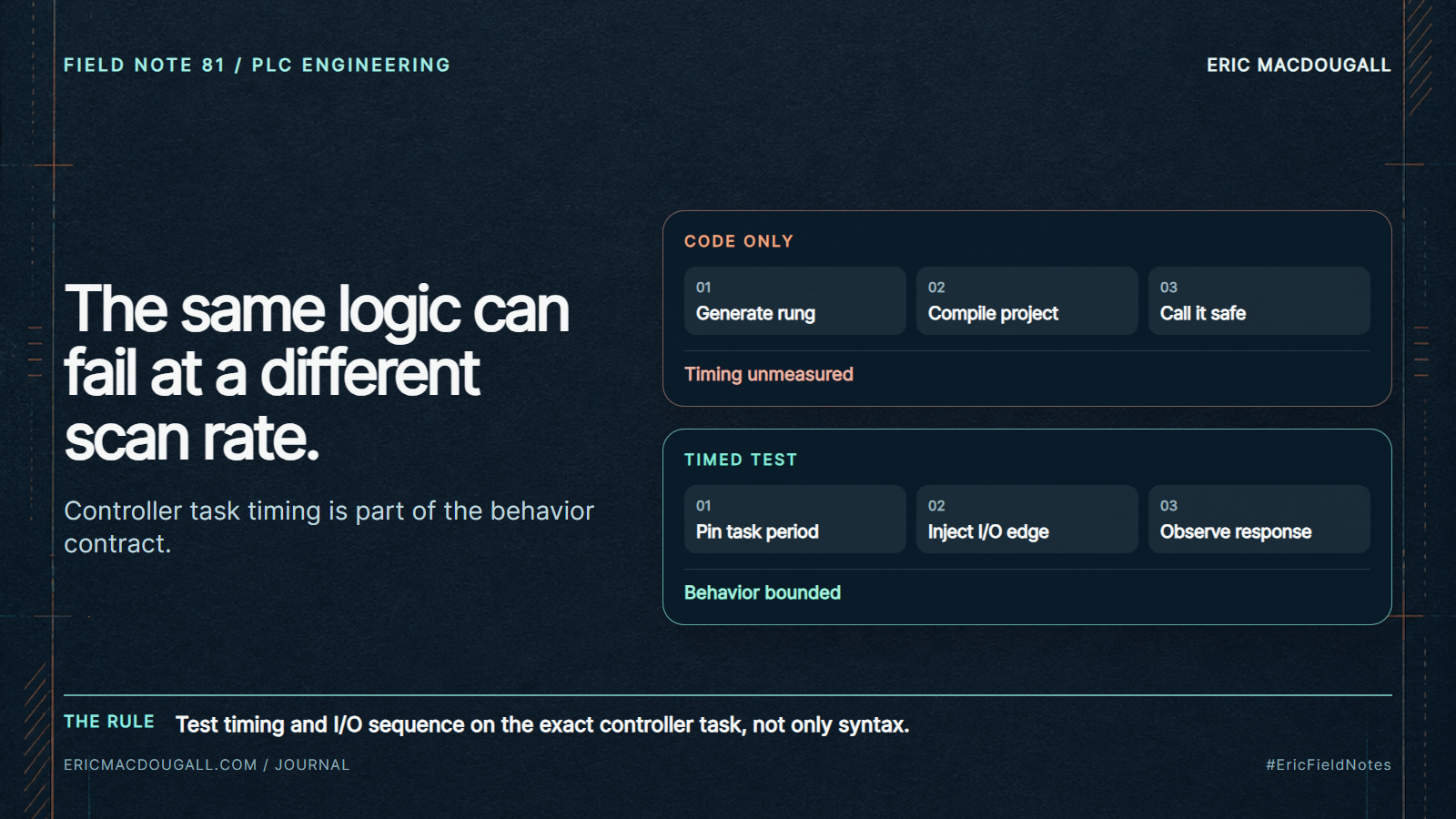Click the subtitle about controller task timing
Screen dimensions: 1456x819
click(329, 527)
